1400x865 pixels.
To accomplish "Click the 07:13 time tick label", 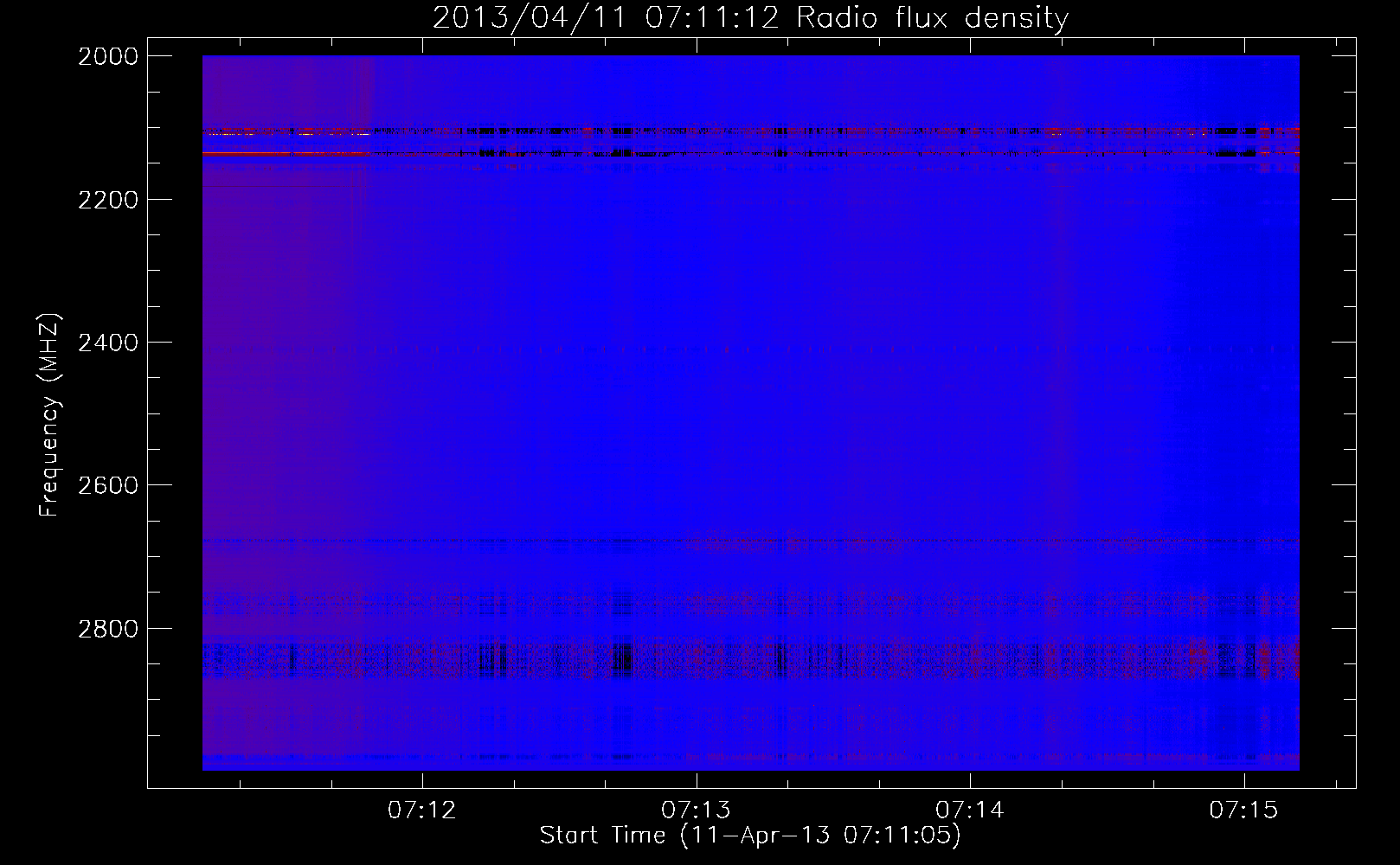I will [x=696, y=810].
